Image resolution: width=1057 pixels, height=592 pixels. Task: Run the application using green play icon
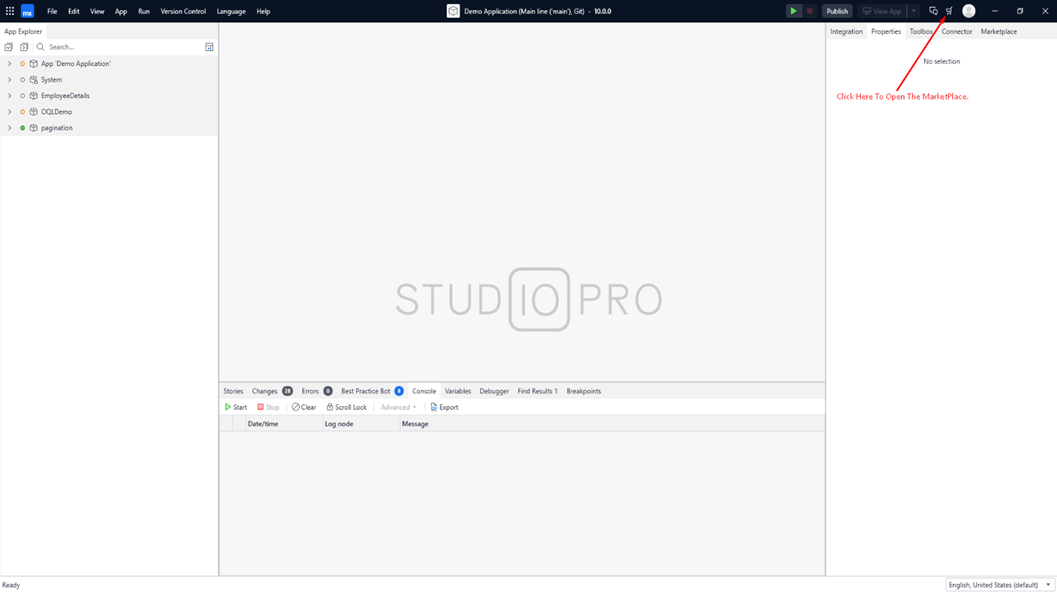[x=793, y=11]
